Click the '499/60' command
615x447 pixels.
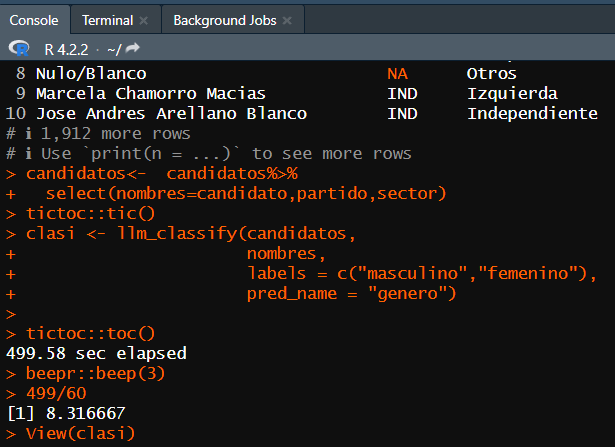[56, 393]
